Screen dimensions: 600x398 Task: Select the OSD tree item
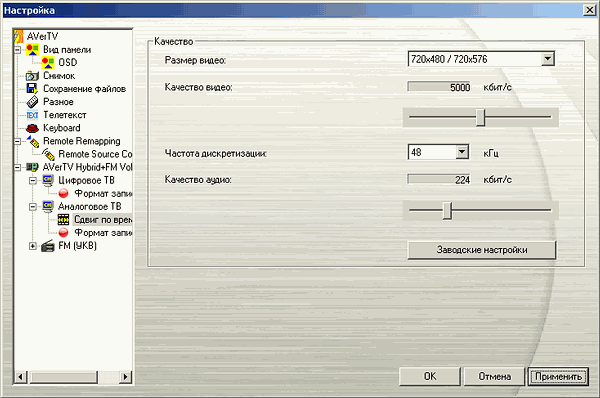click(x=68, y=62)
